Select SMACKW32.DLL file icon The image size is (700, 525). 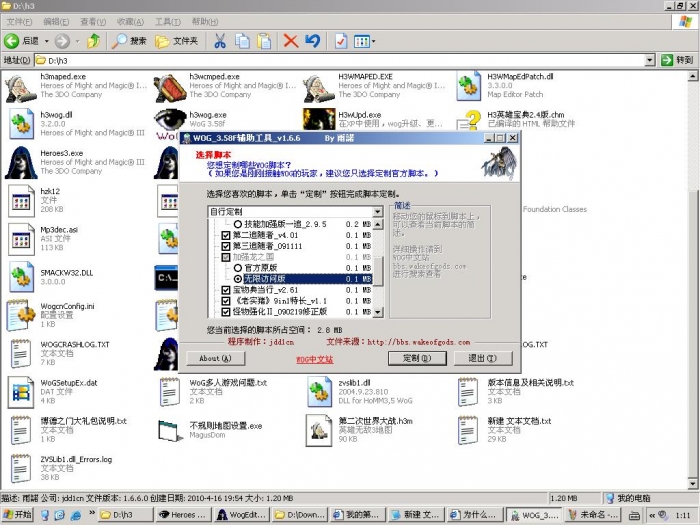[21, 277]
